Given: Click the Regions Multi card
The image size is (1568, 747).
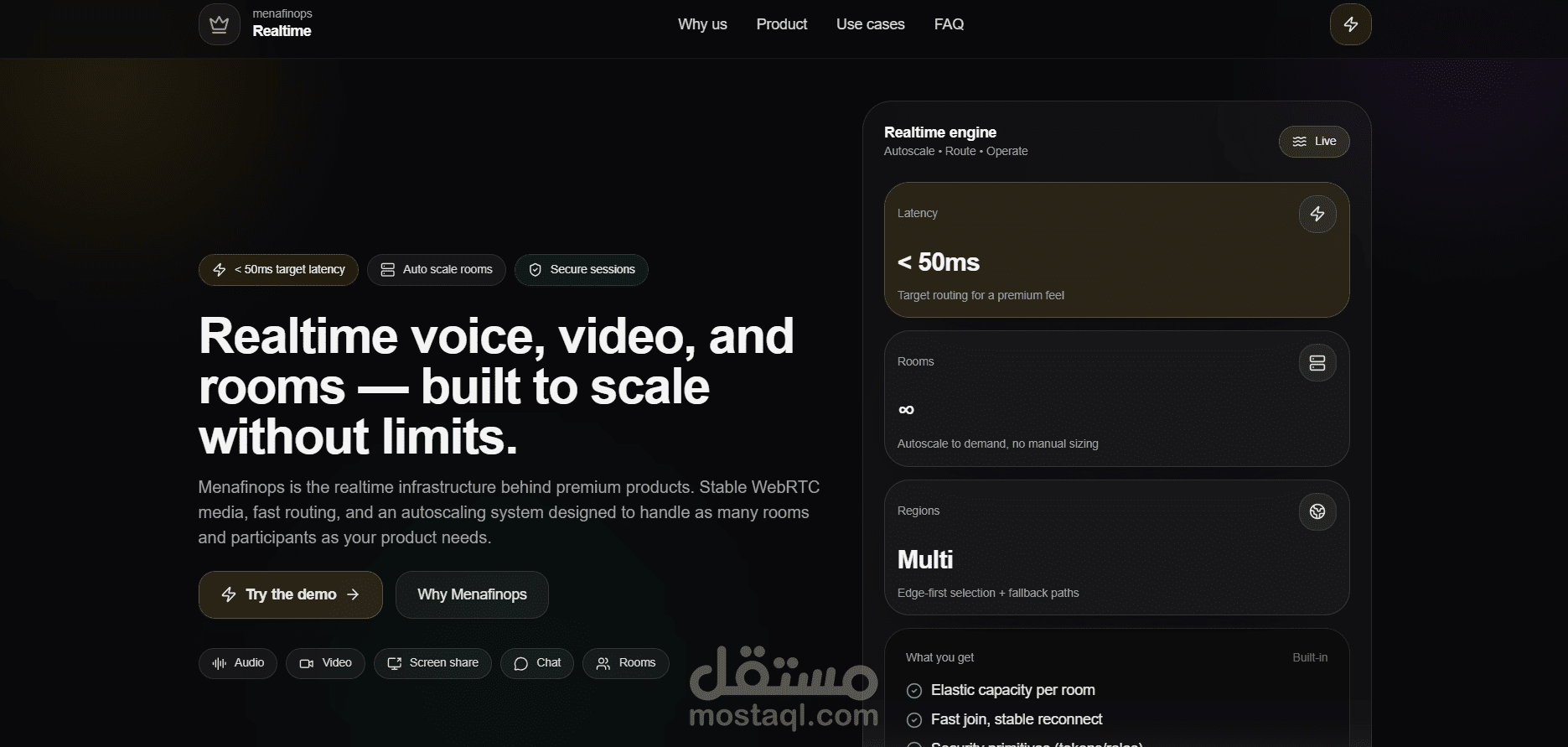Looking at the screenshot, I should pyautogui.click(x=1116, y=547).
